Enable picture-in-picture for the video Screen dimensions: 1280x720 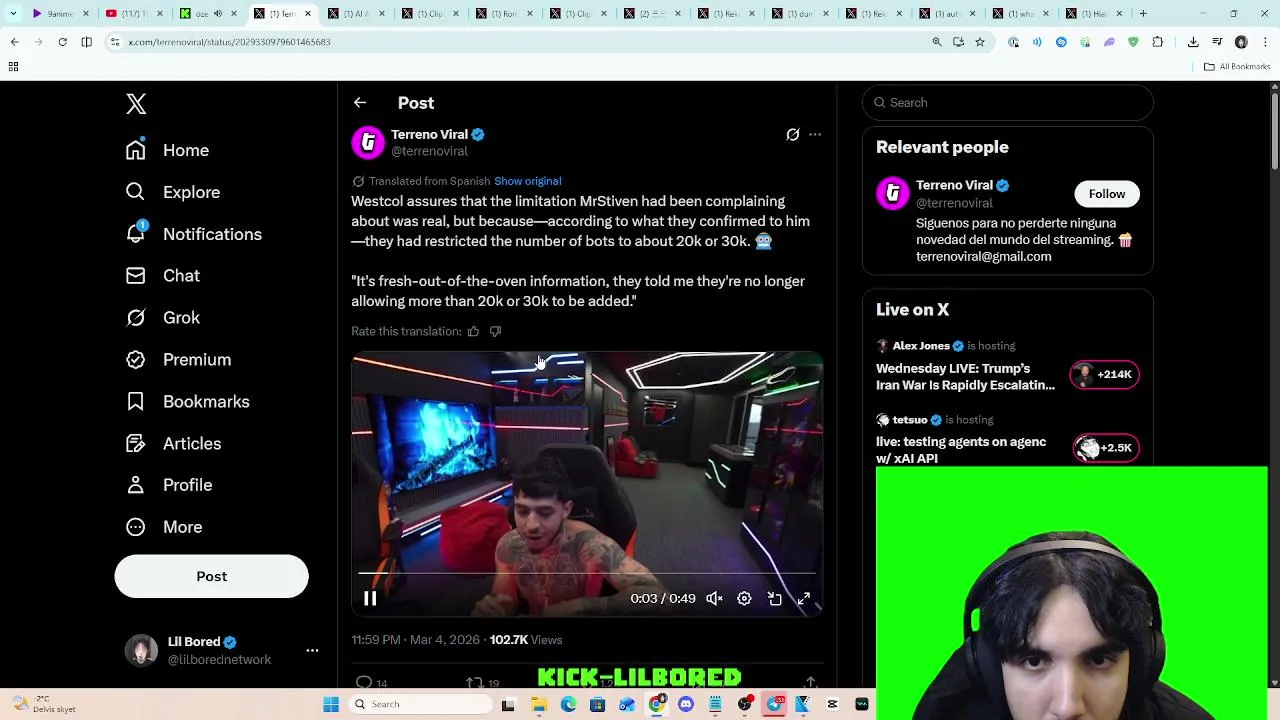click(x=774, y=598)
